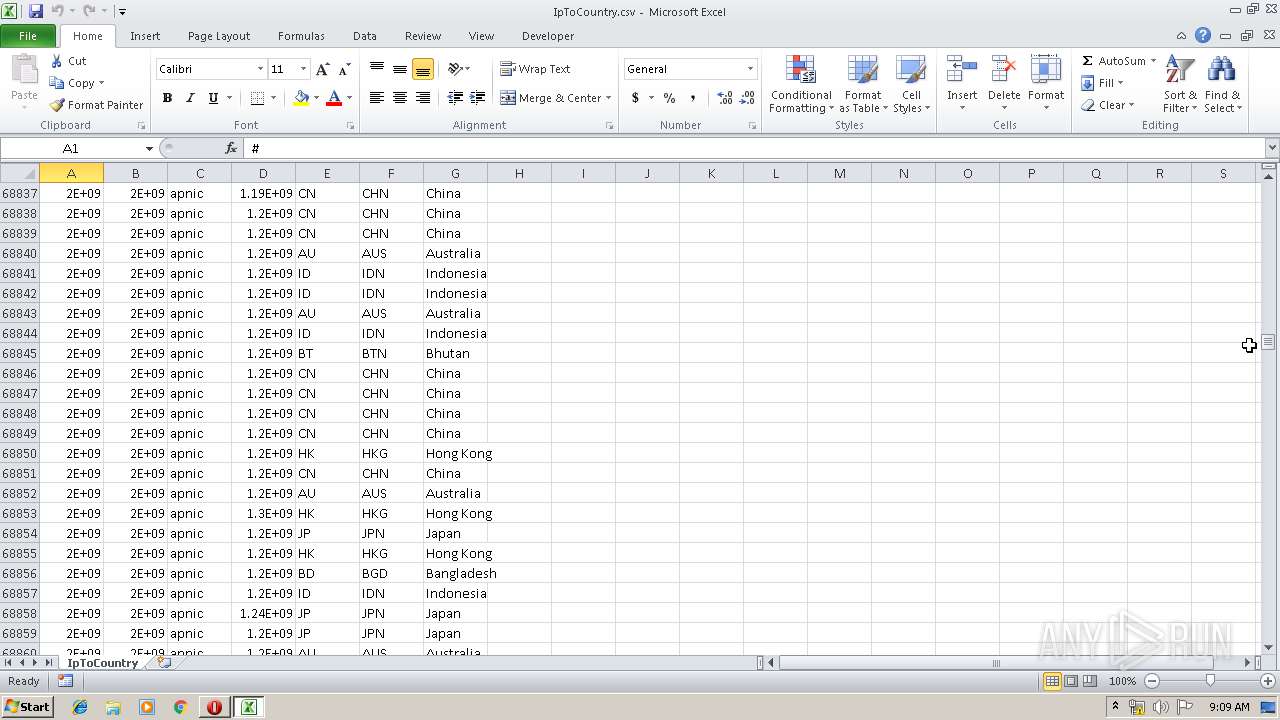The width and height of the screenshot is (1280, 720).
Task: Apply percent style format
Action: point(669,98)
